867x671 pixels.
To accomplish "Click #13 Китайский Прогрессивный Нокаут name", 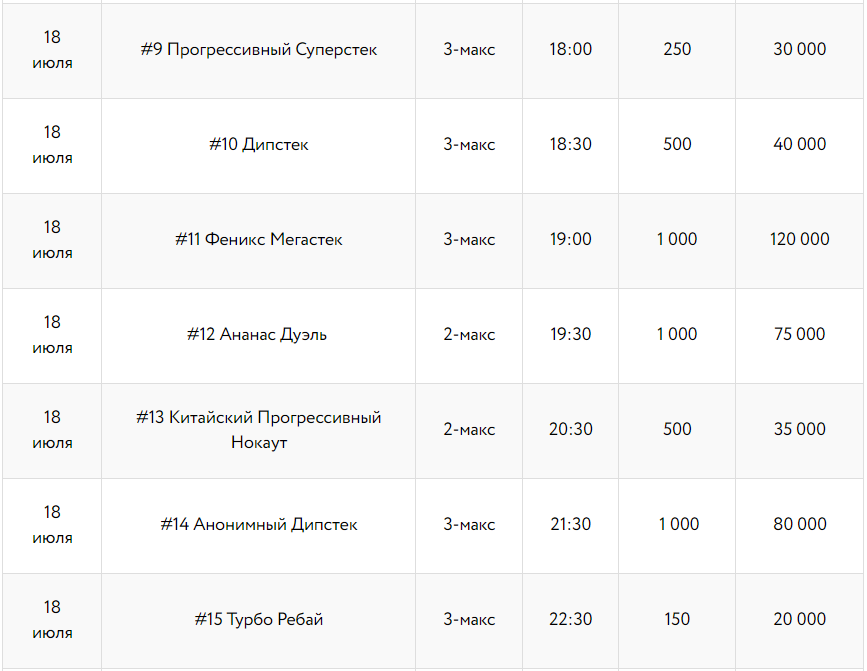I will point(258,429).
